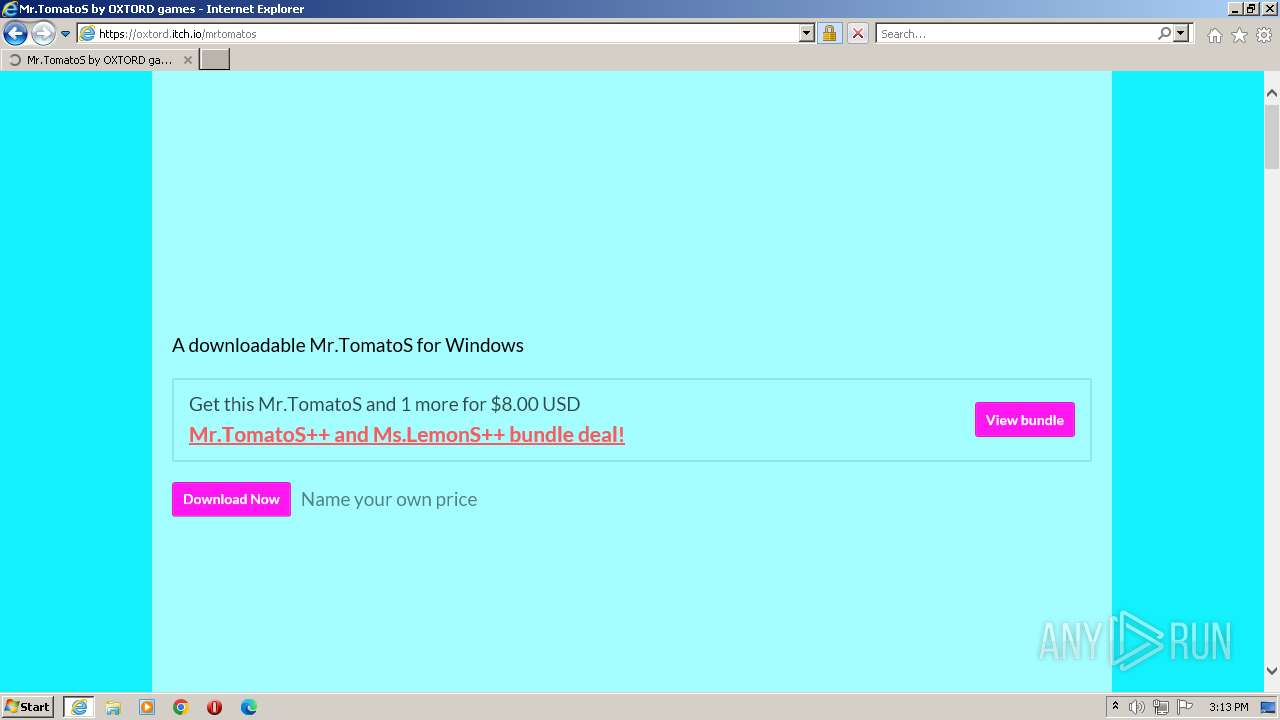Expand the search provider dropdown

(1181, 34)
